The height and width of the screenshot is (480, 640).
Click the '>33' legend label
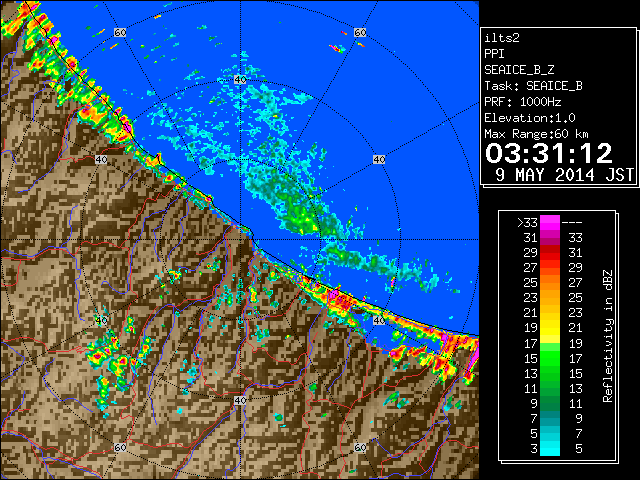point(527,223)
